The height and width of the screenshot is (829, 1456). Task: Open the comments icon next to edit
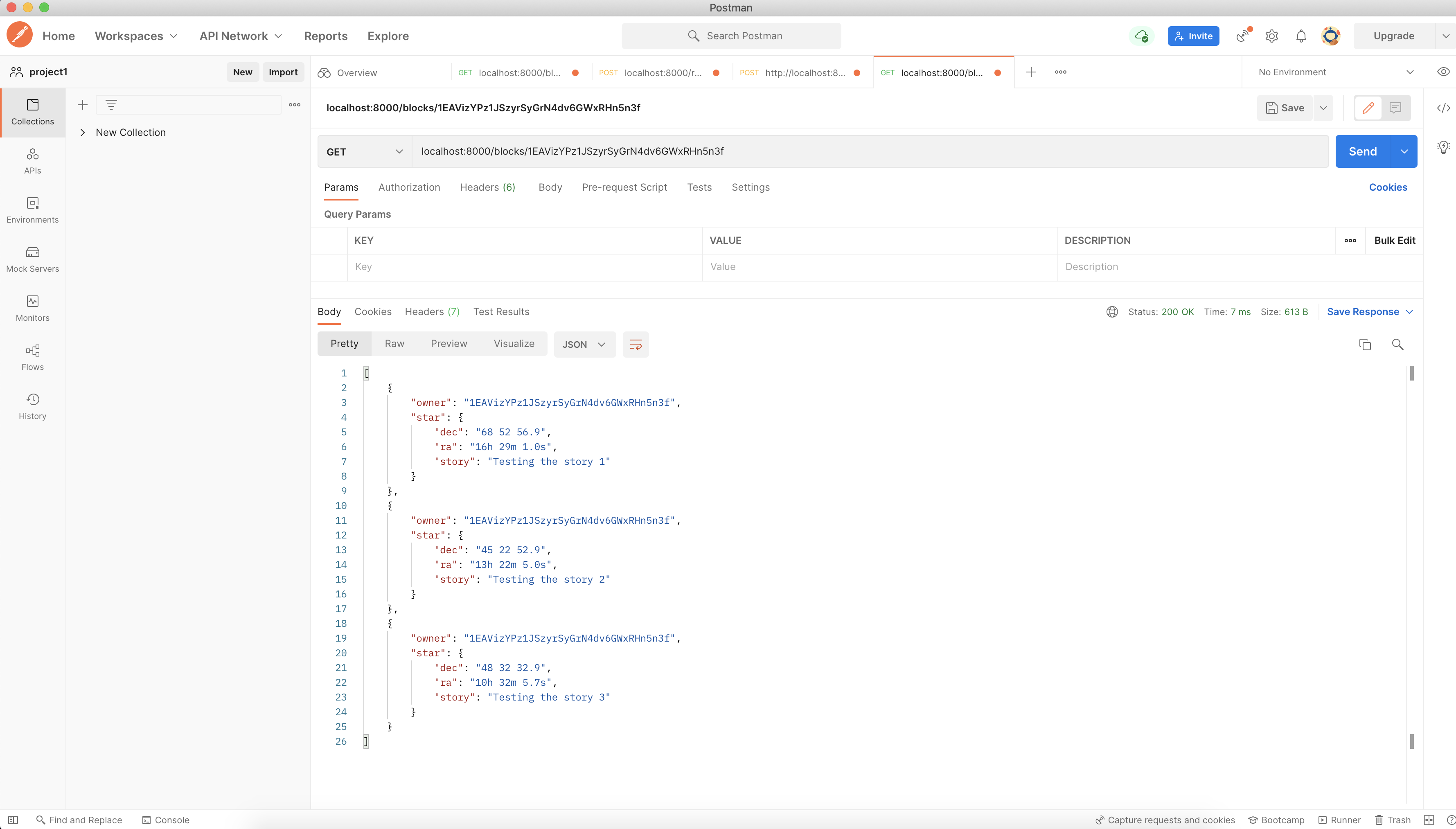pyautogui.click(x=1395, y=108)
